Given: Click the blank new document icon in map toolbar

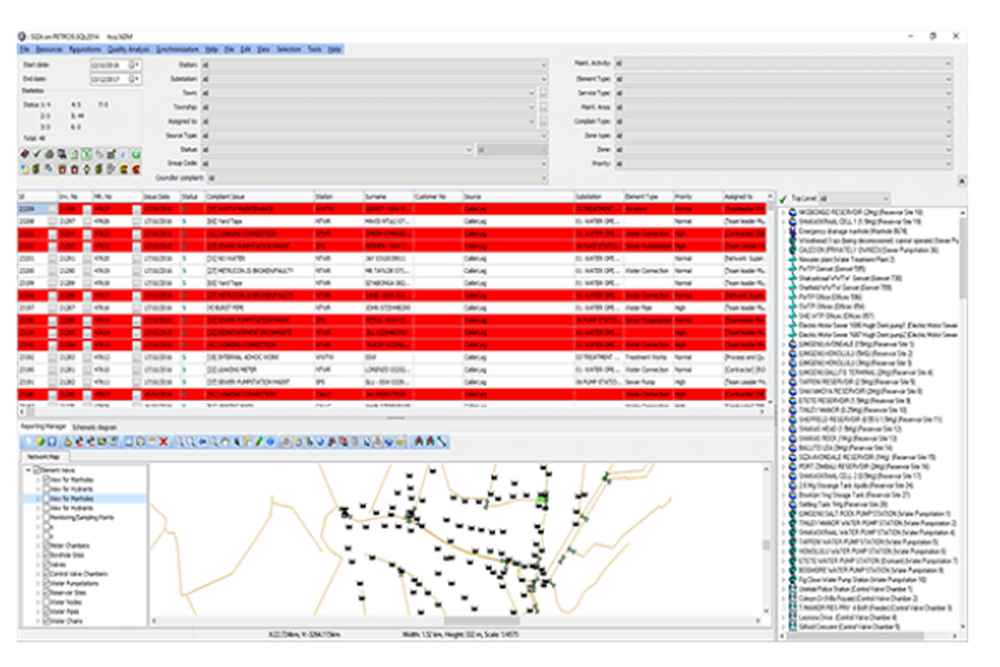Looking at the screenshot, I should (27, 441).
